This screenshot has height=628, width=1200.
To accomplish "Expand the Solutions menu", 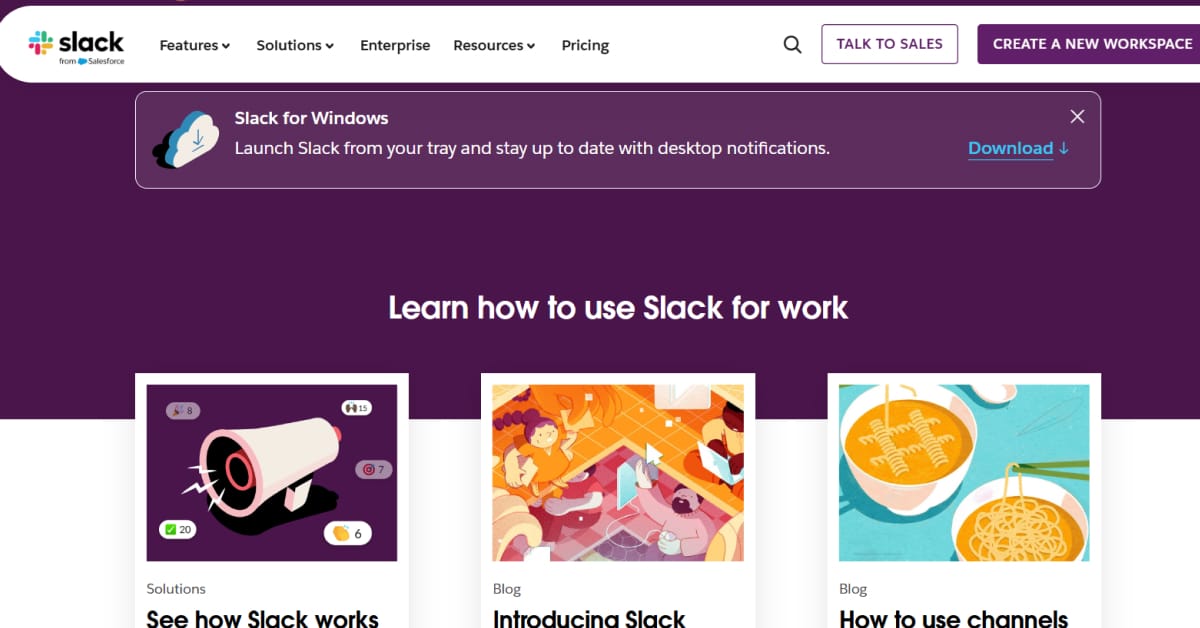I will click(295, 45).
